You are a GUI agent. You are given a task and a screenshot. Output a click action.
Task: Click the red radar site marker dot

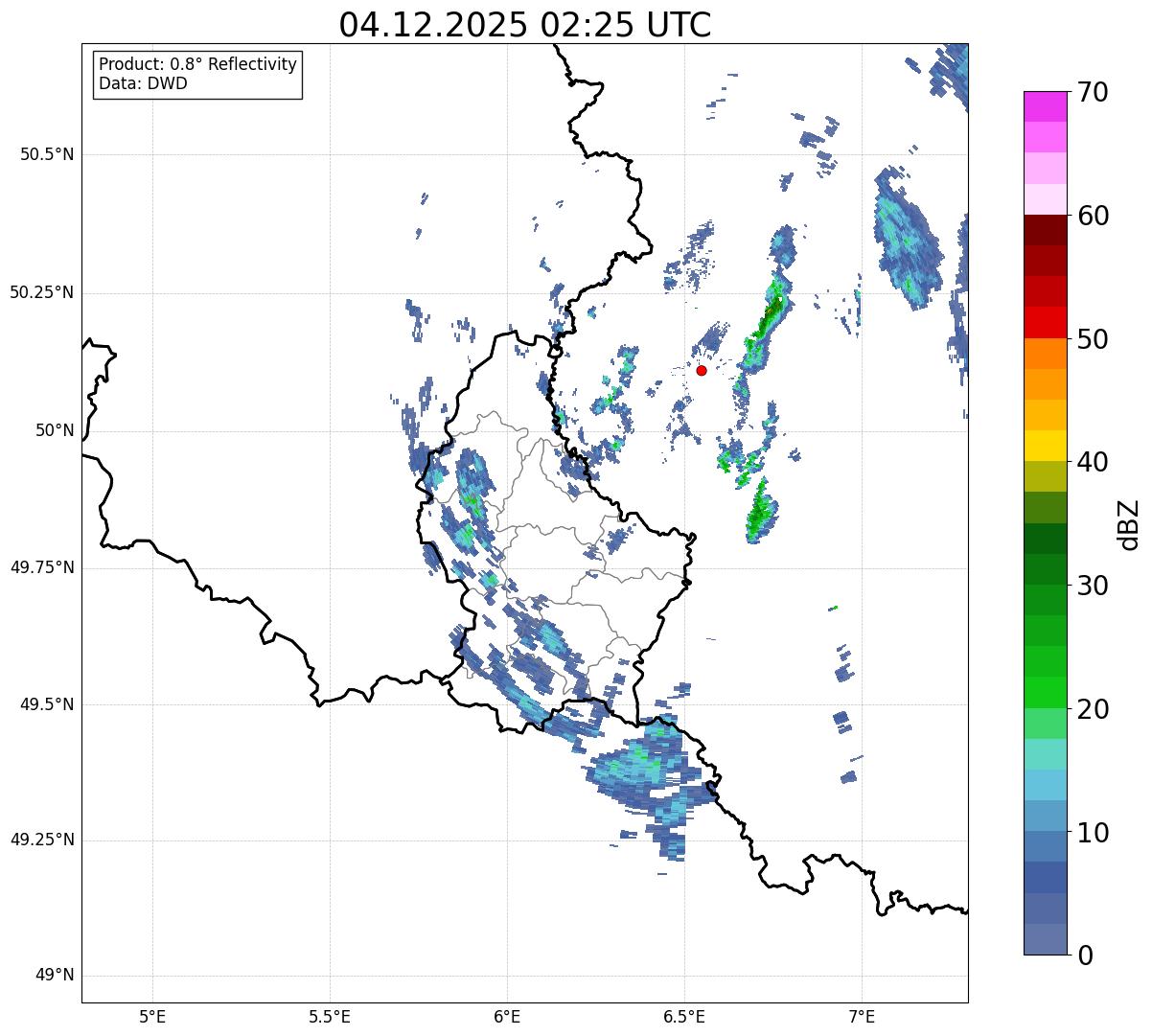702,370
